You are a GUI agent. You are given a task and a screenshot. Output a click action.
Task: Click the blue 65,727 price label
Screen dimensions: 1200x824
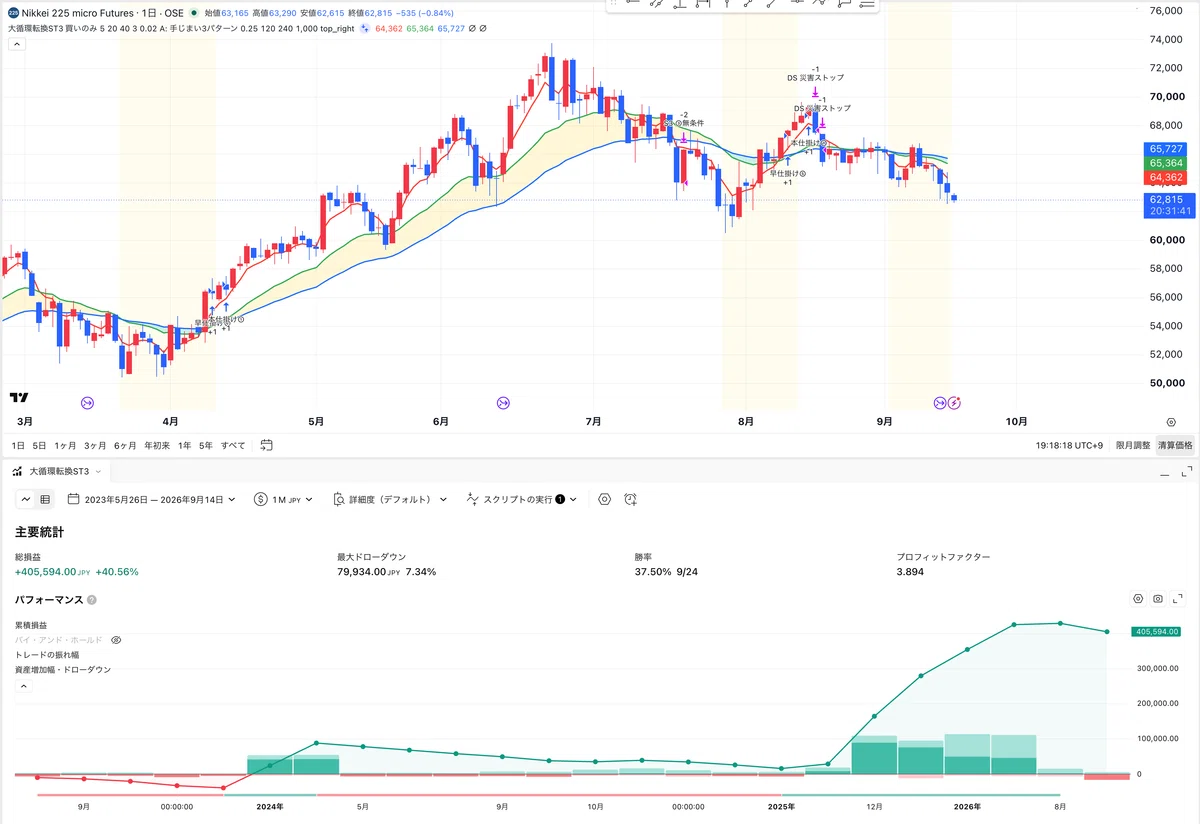point(1166,148)
